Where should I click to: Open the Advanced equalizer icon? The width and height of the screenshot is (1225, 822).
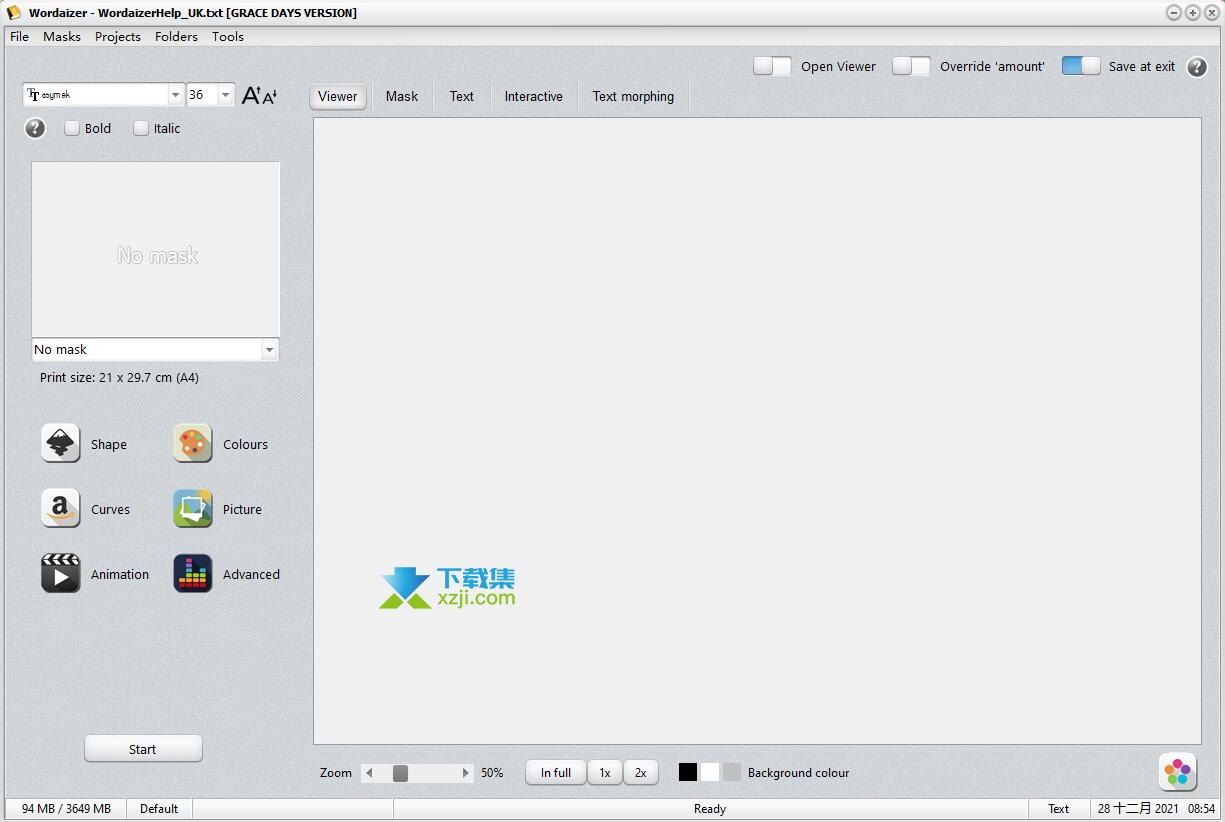pyautogui.click(x=193, y=573)
